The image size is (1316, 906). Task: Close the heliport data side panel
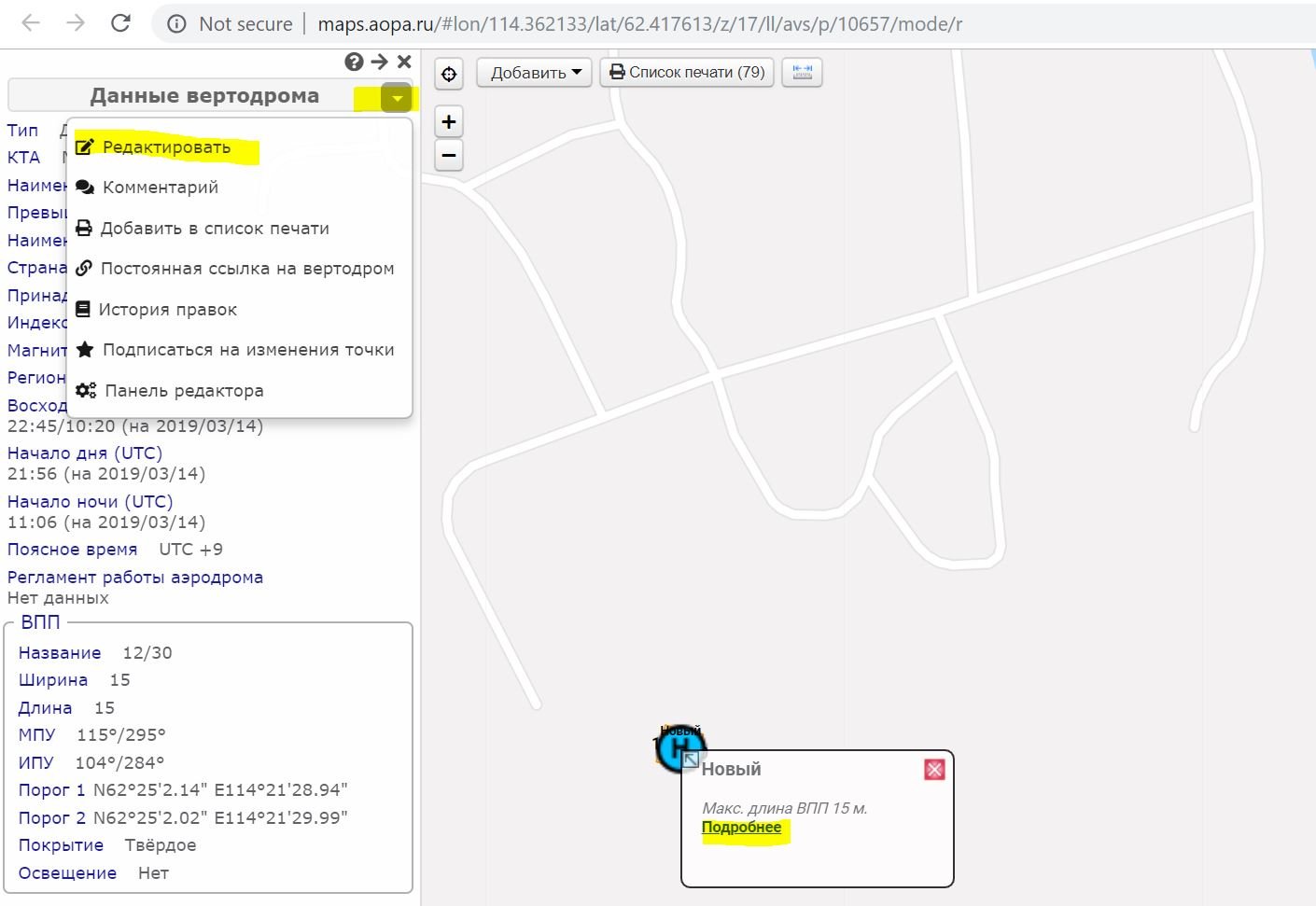[404, 62]
